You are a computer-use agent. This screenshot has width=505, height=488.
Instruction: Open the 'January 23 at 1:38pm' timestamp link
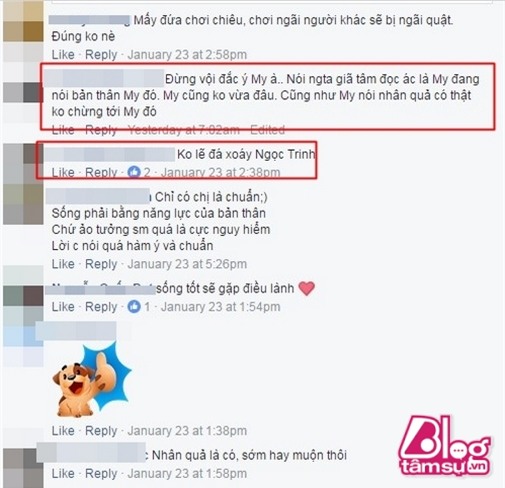point(187,431)
